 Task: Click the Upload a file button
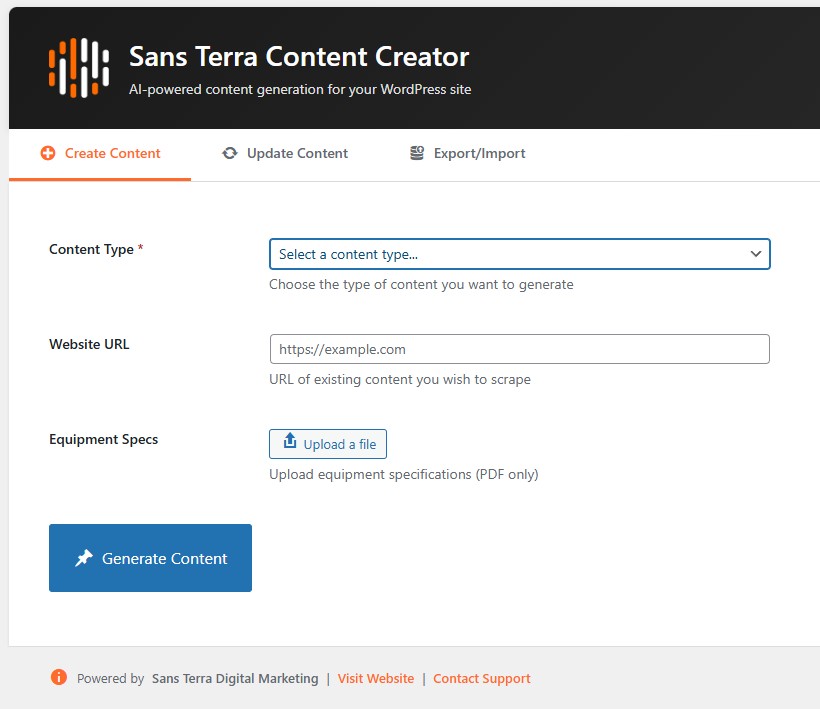pos(328,443)
